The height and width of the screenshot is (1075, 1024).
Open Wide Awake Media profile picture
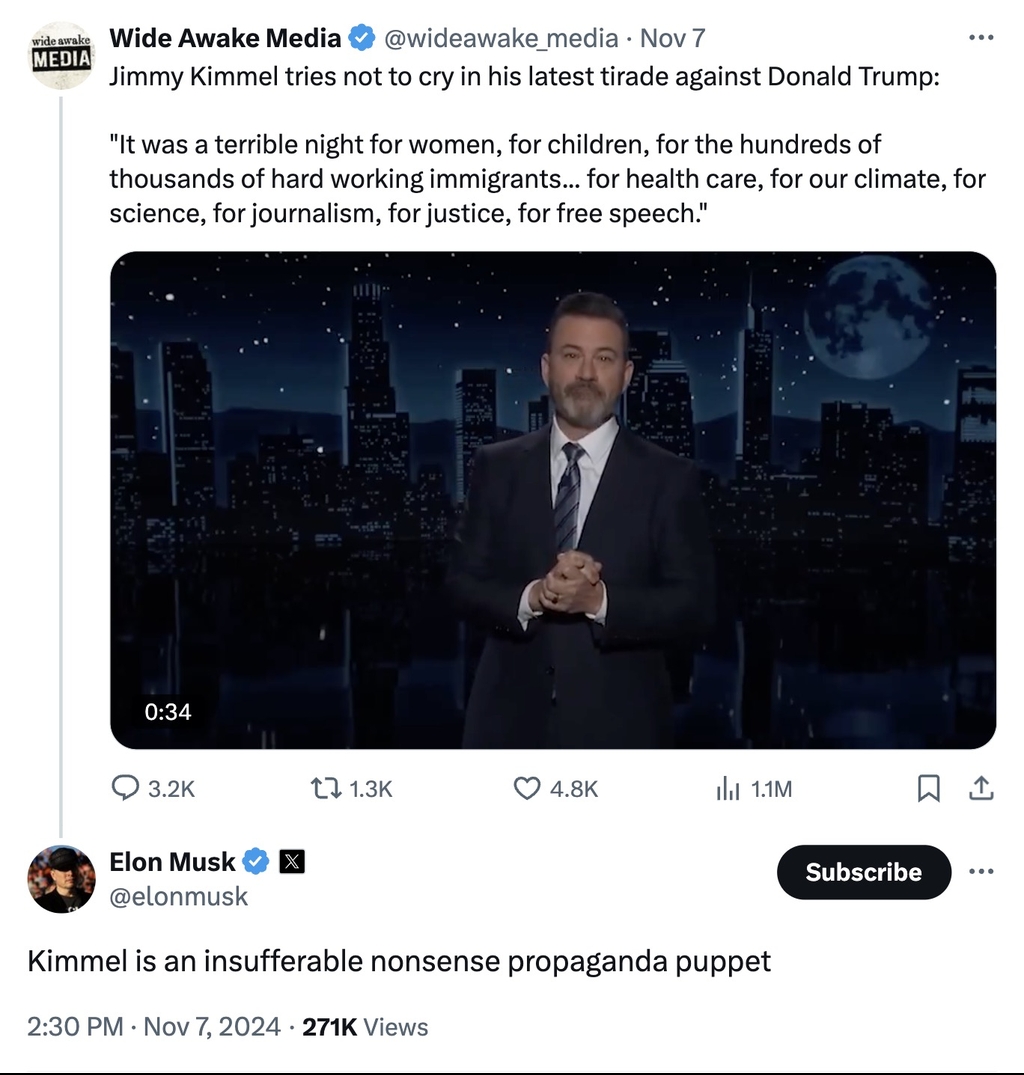tap(62, 57)
